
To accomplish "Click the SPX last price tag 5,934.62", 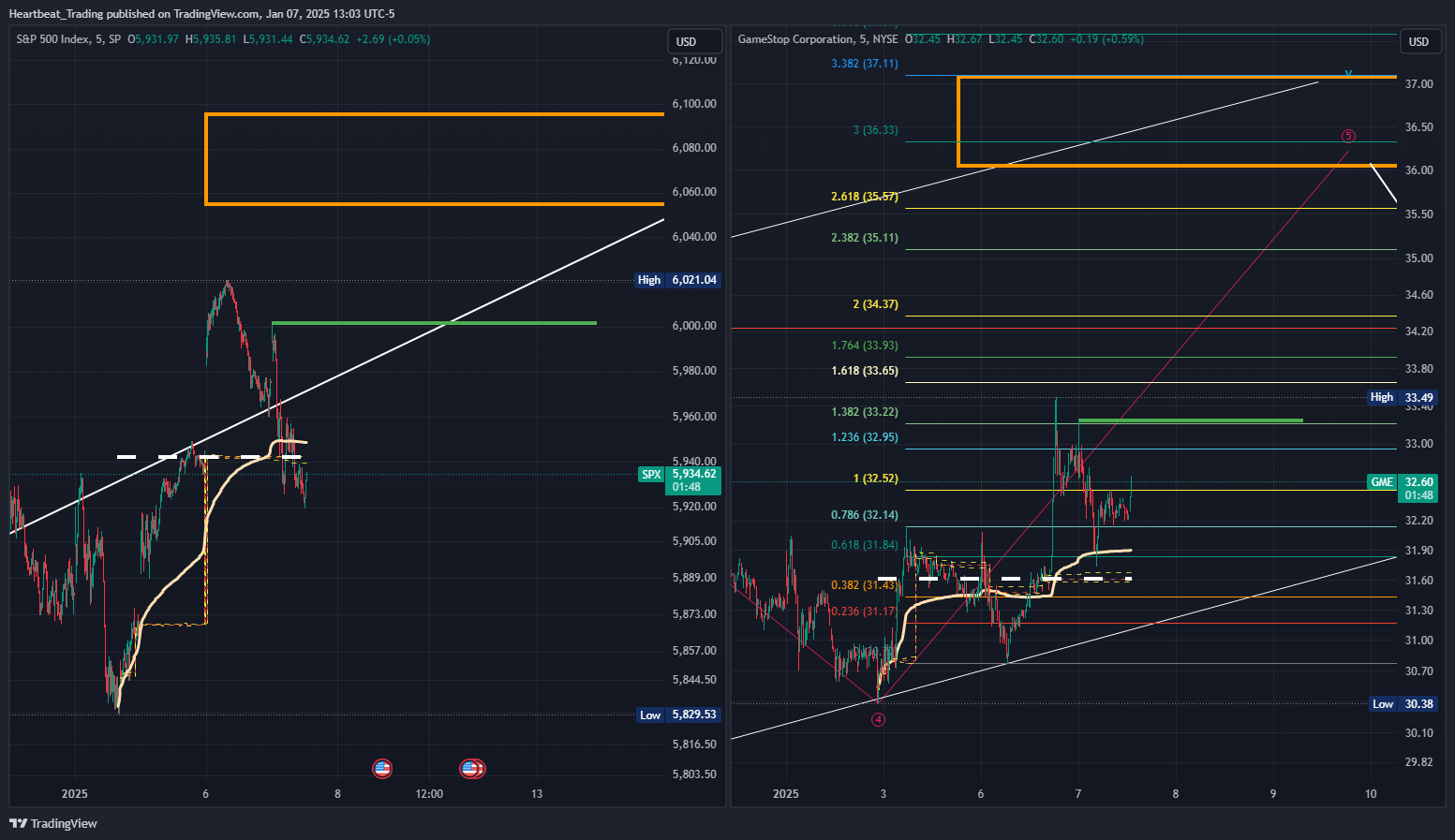I will pos(679,480).
